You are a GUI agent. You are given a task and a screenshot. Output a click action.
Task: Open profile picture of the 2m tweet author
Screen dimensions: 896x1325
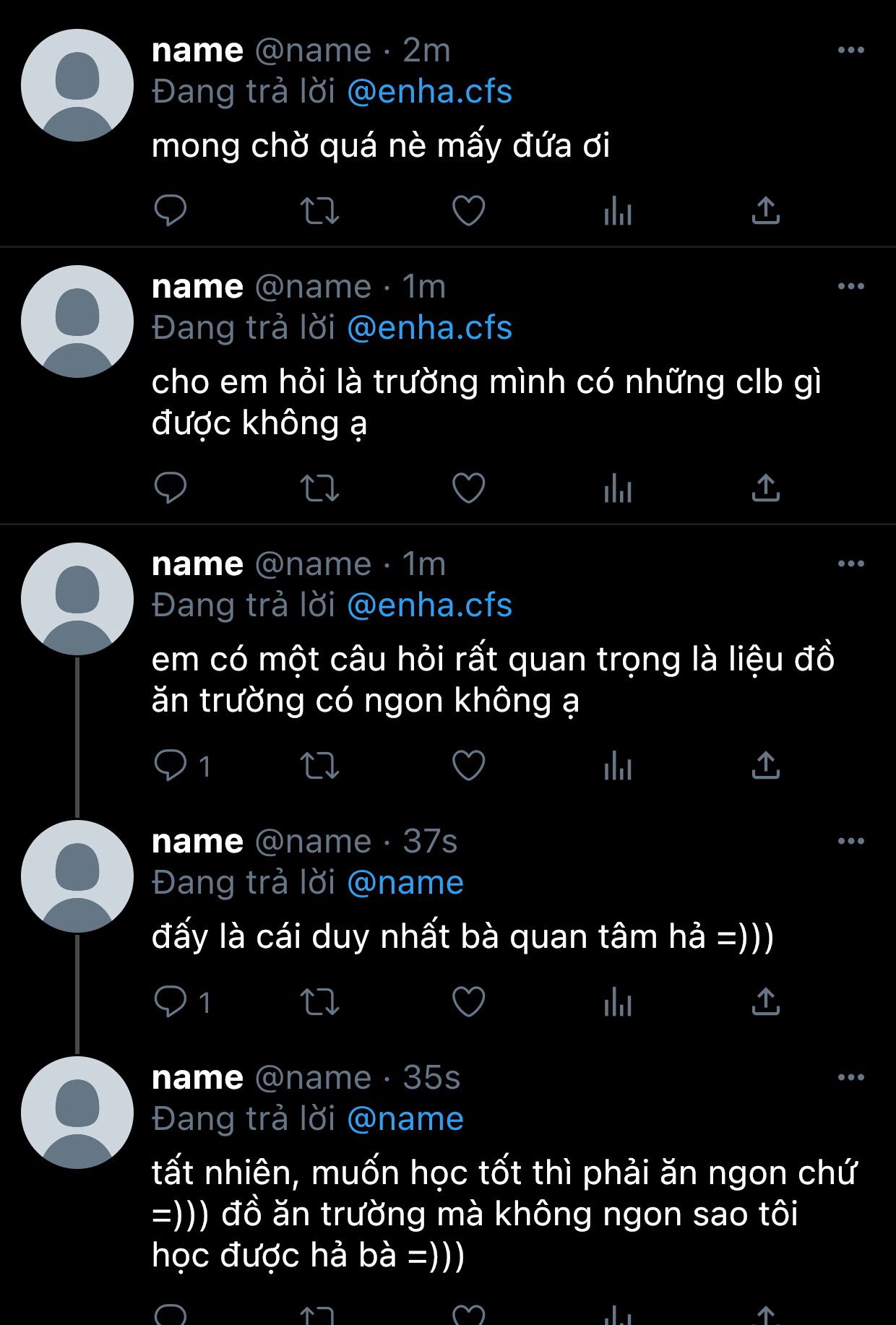tap(77, 85)
